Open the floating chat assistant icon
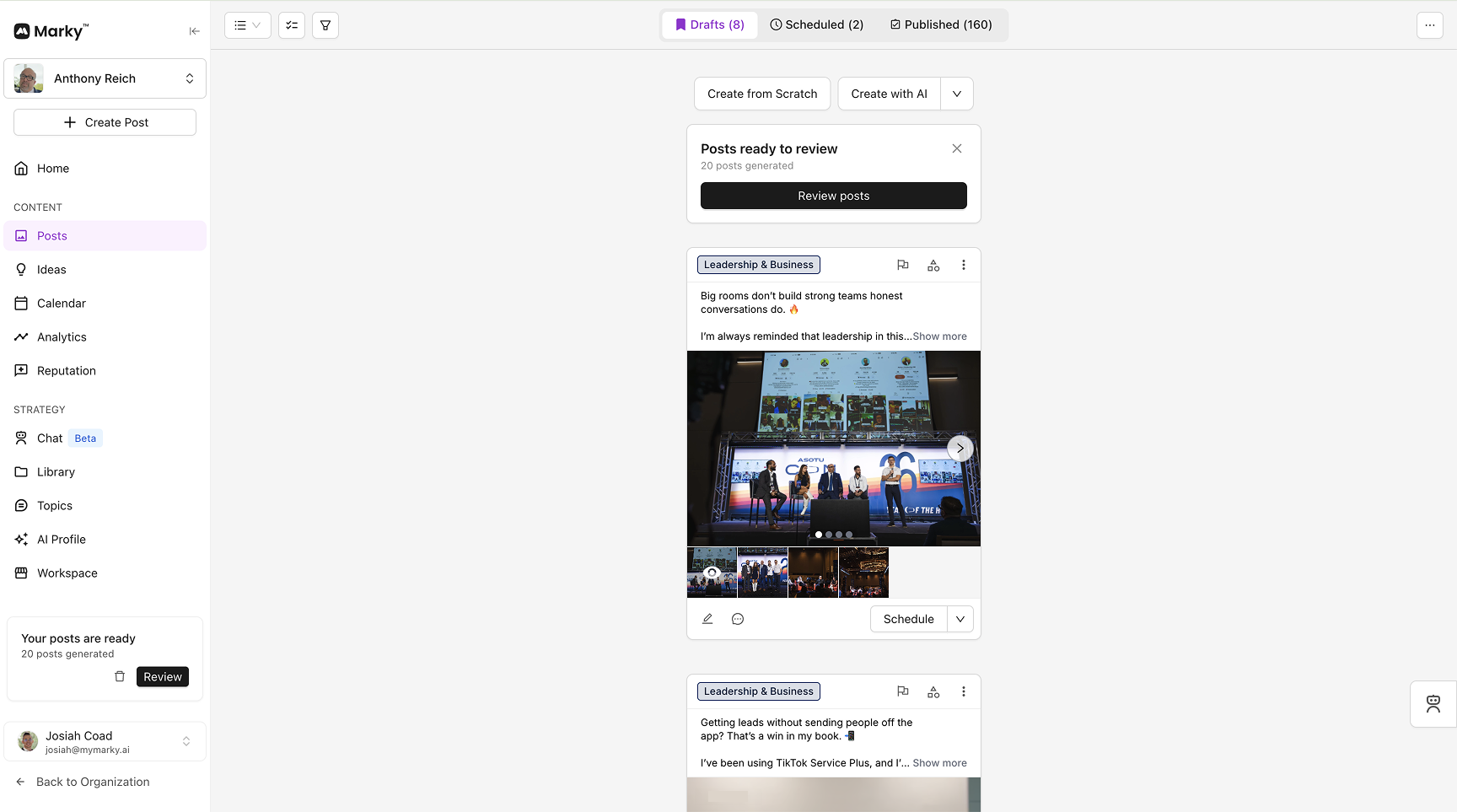 [x=1433, y=704]
